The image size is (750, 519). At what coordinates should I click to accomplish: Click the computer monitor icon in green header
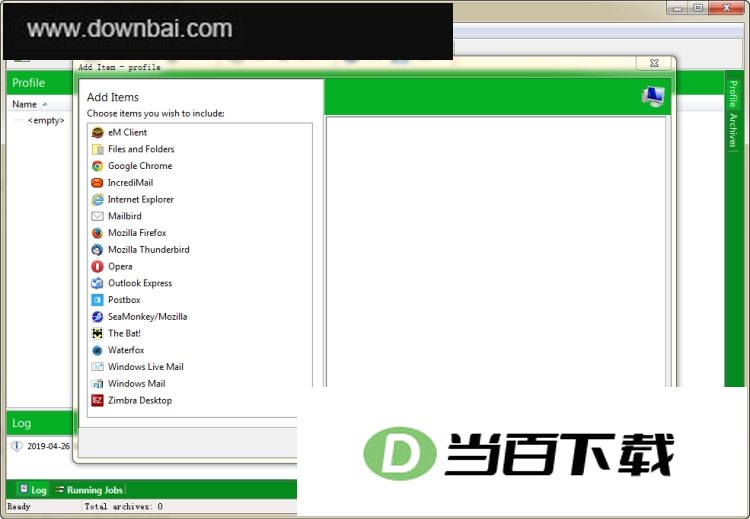(x=653, y=96)
